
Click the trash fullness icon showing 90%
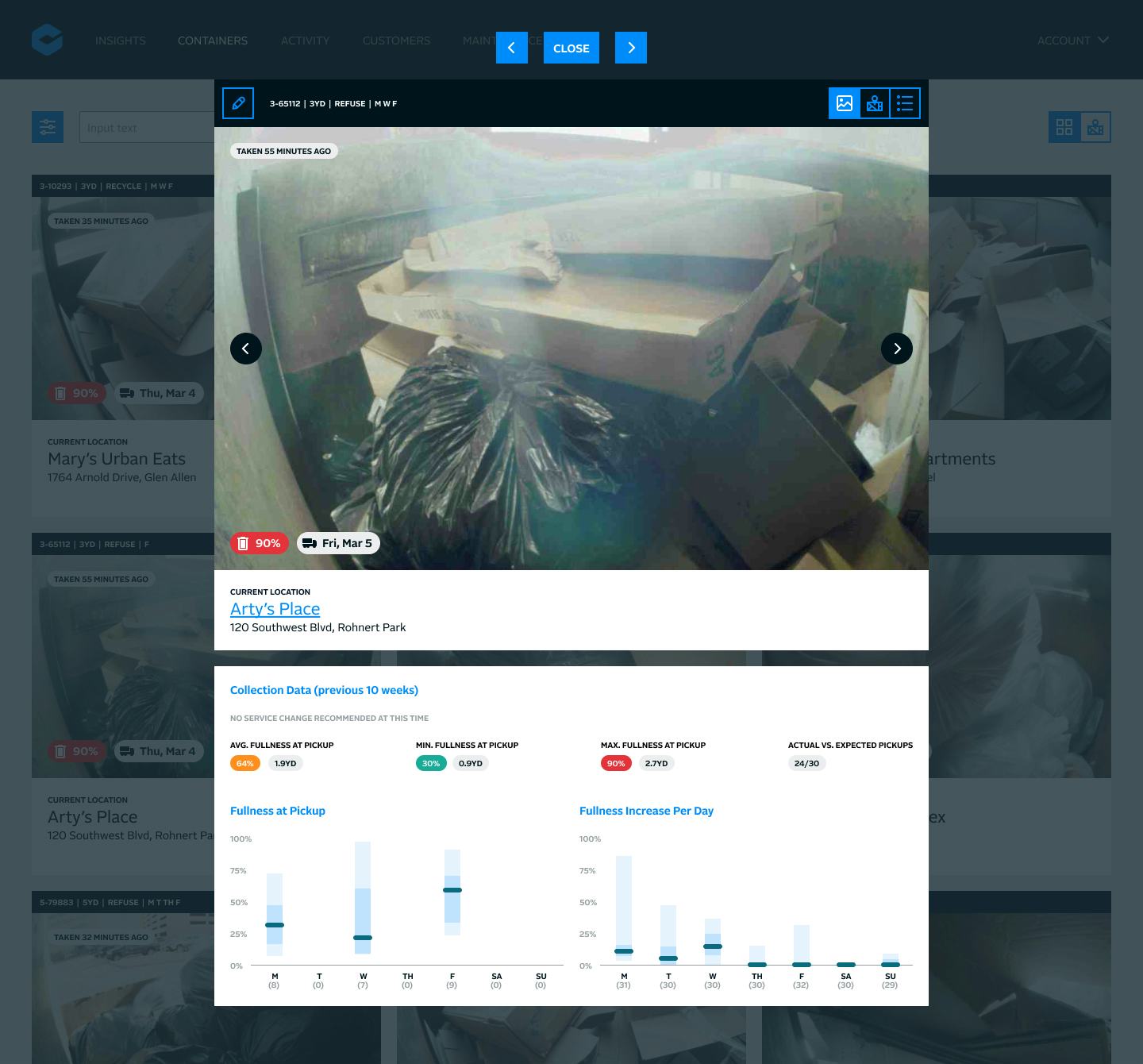[x=243, y=543]
